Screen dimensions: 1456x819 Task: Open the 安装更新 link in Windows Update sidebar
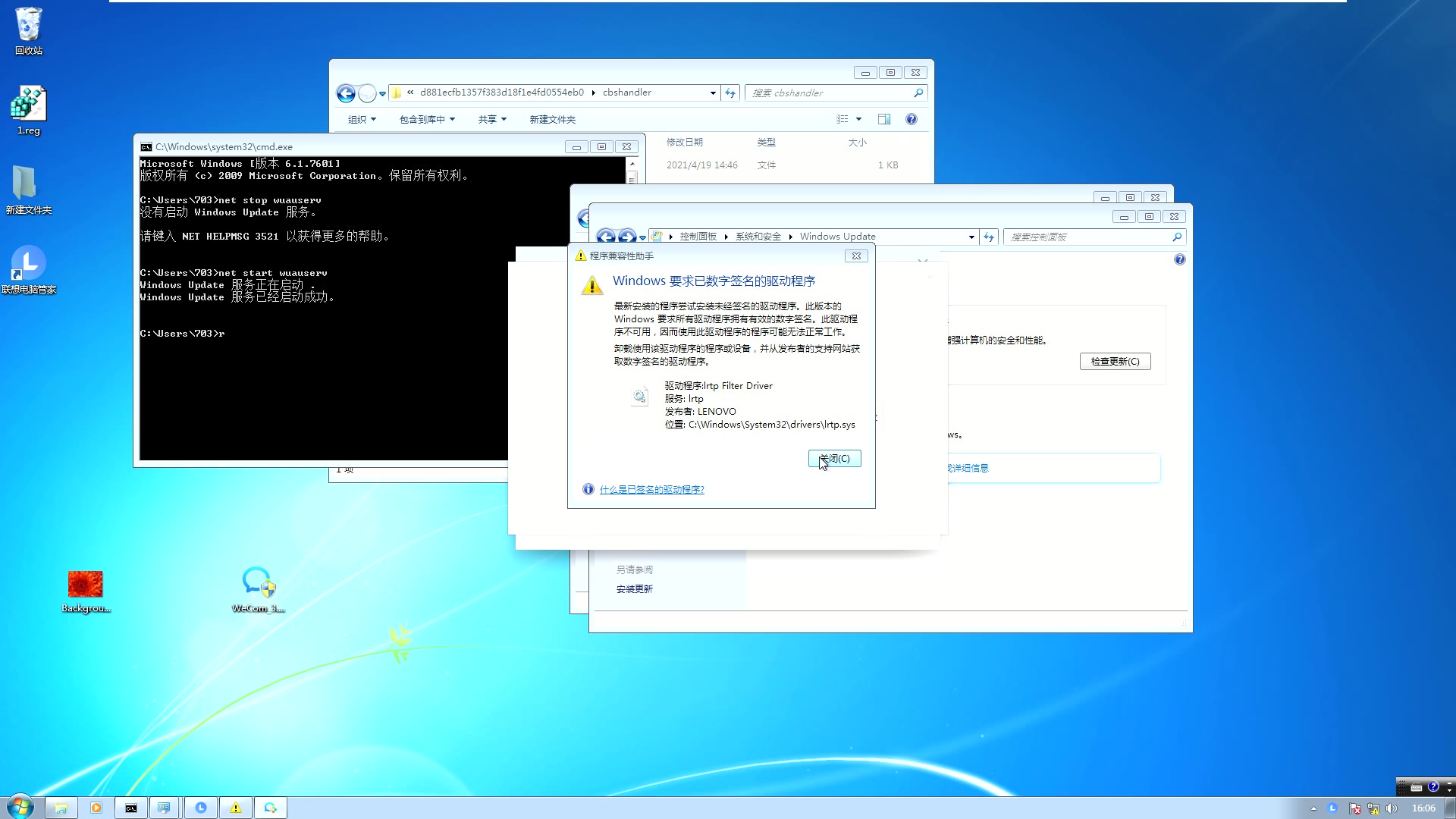634,588
